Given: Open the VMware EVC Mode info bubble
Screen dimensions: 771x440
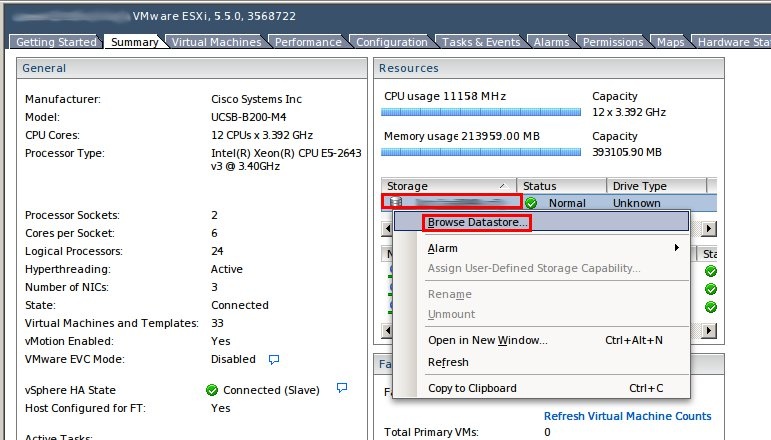Looking at the screenshot, I should (274, 359).
